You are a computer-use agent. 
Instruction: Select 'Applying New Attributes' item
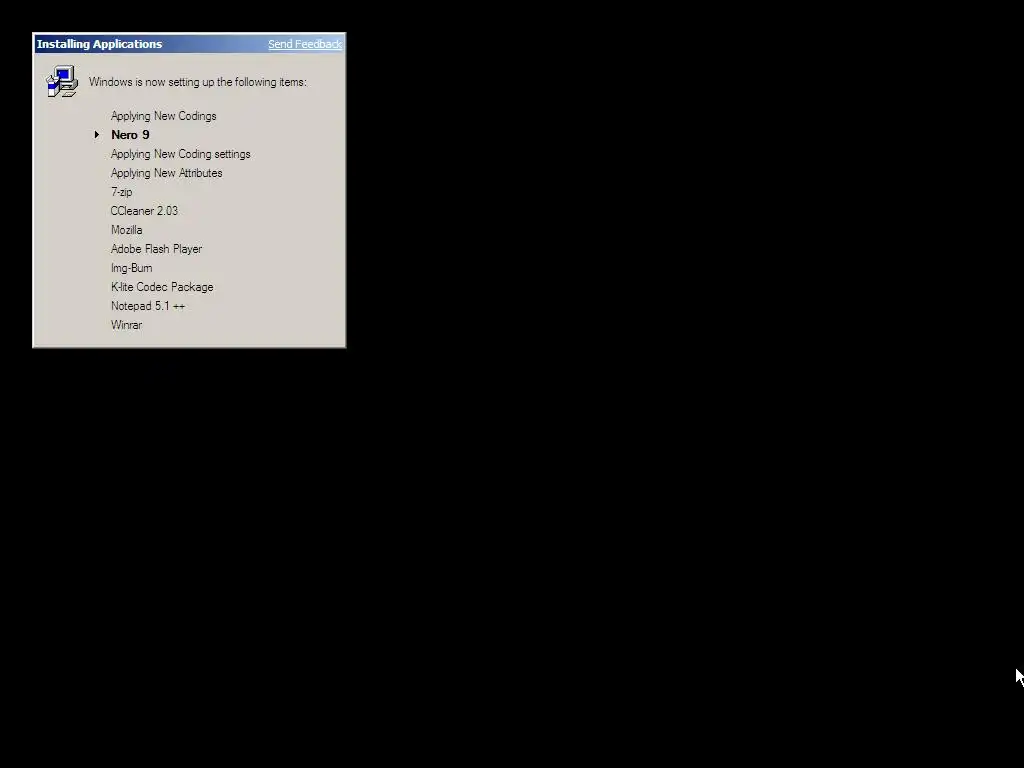tap(167, 173)
